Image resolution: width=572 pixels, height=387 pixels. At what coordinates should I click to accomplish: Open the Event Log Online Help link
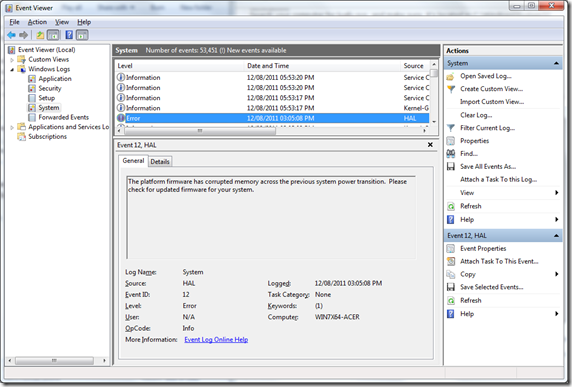click(216, 340)
